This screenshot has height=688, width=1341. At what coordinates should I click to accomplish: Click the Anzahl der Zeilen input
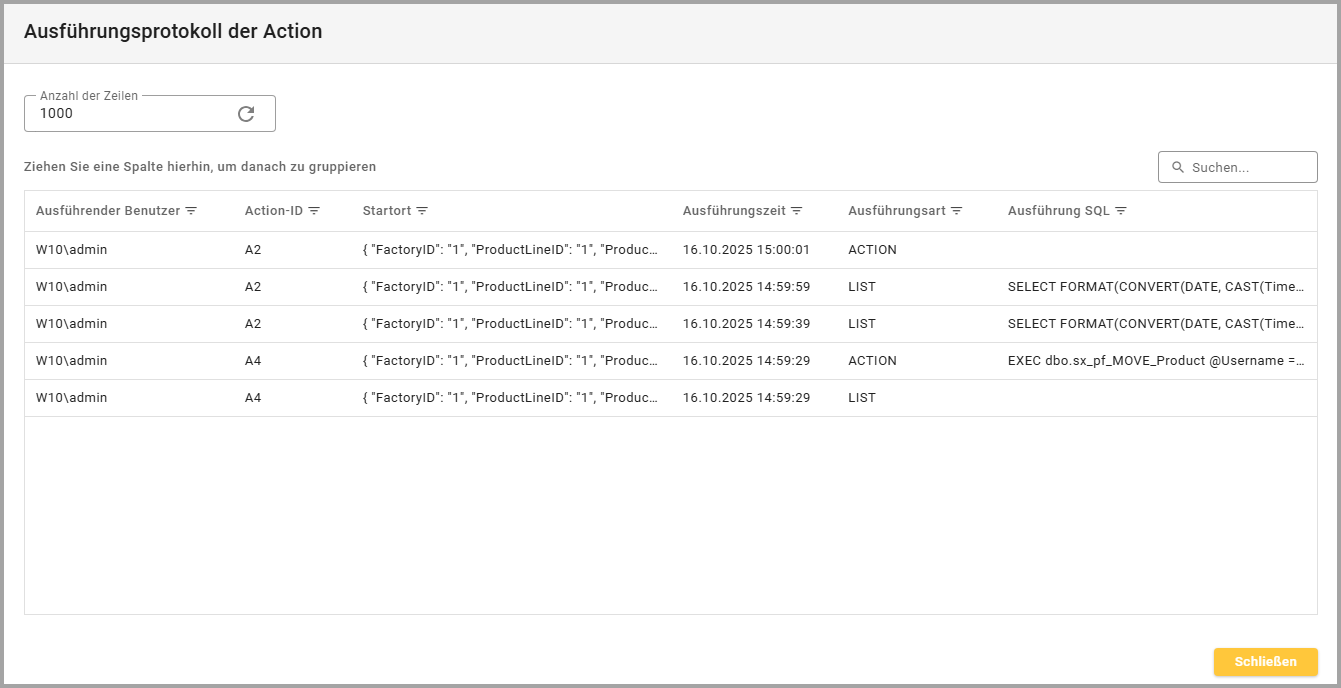pos(130,114)
